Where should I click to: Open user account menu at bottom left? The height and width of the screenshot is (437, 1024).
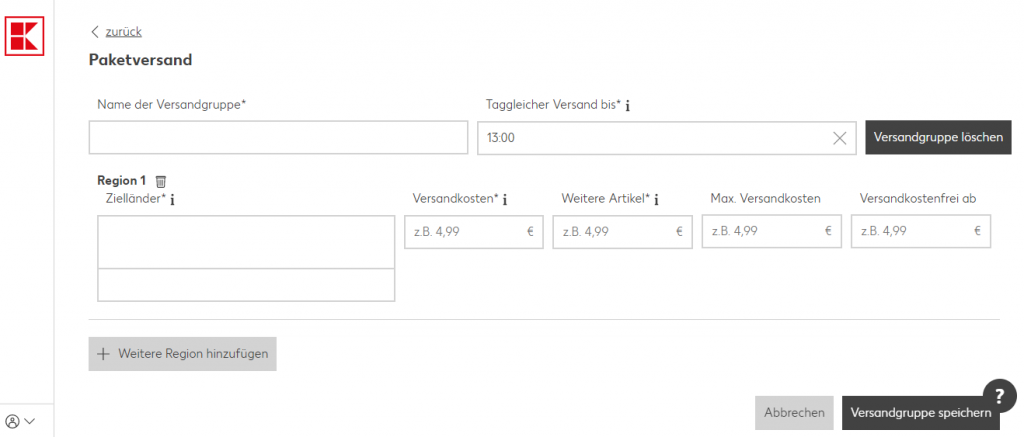[x=20, y=421]
